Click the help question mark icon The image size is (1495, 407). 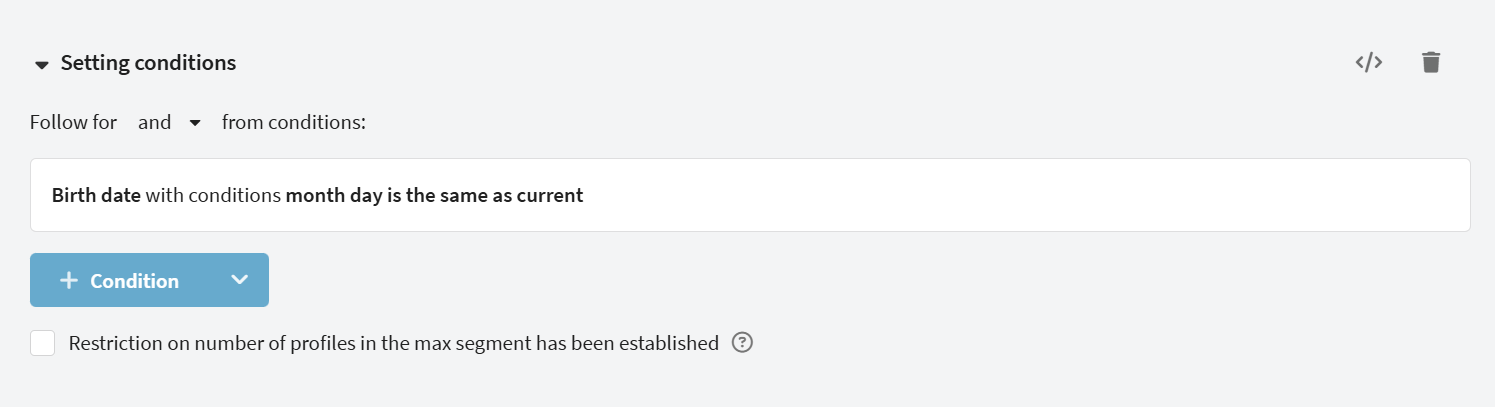(742, 343)
